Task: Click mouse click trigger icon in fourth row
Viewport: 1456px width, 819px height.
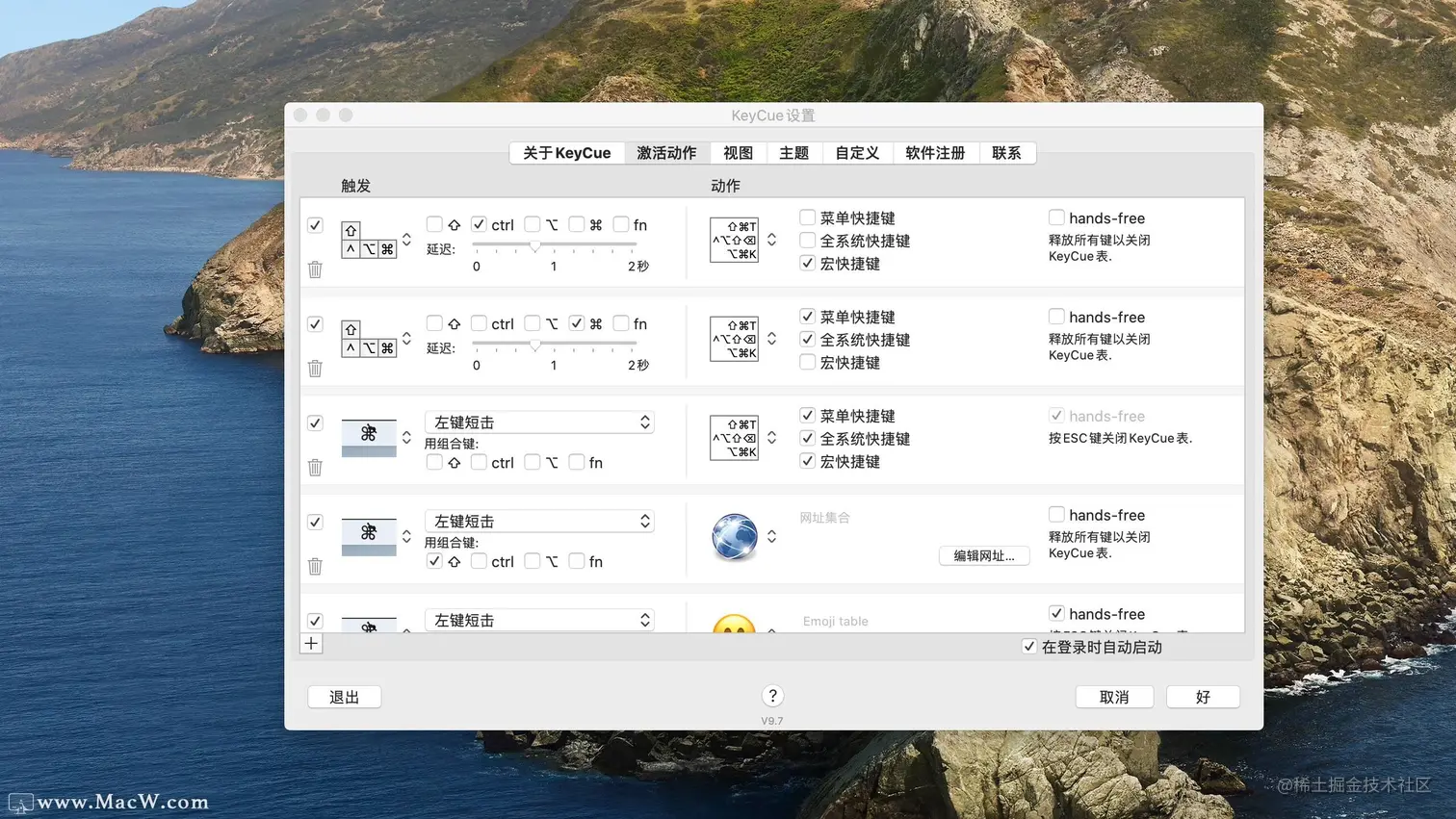Action: click(369, 537)
